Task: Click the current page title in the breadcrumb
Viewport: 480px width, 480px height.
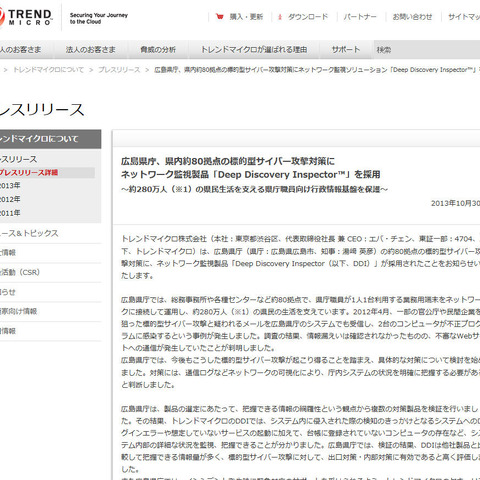Action: 317,70
